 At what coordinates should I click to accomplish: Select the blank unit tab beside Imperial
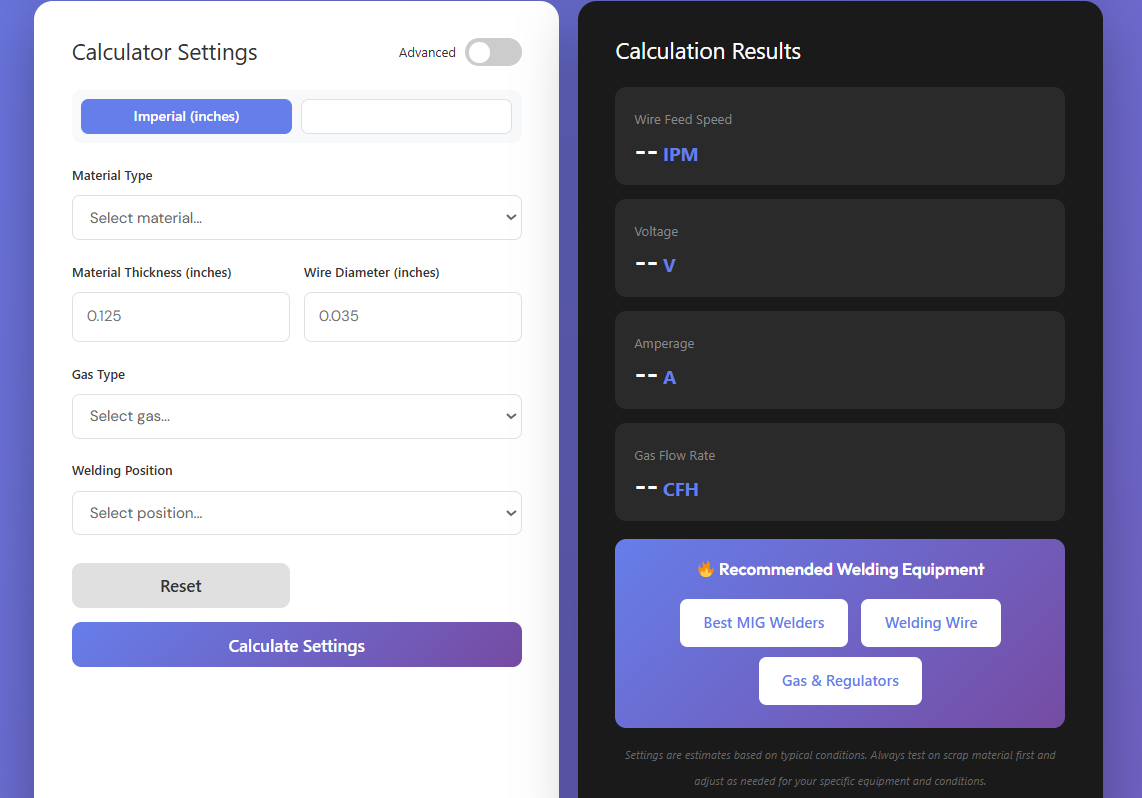(x=406, y=116)
